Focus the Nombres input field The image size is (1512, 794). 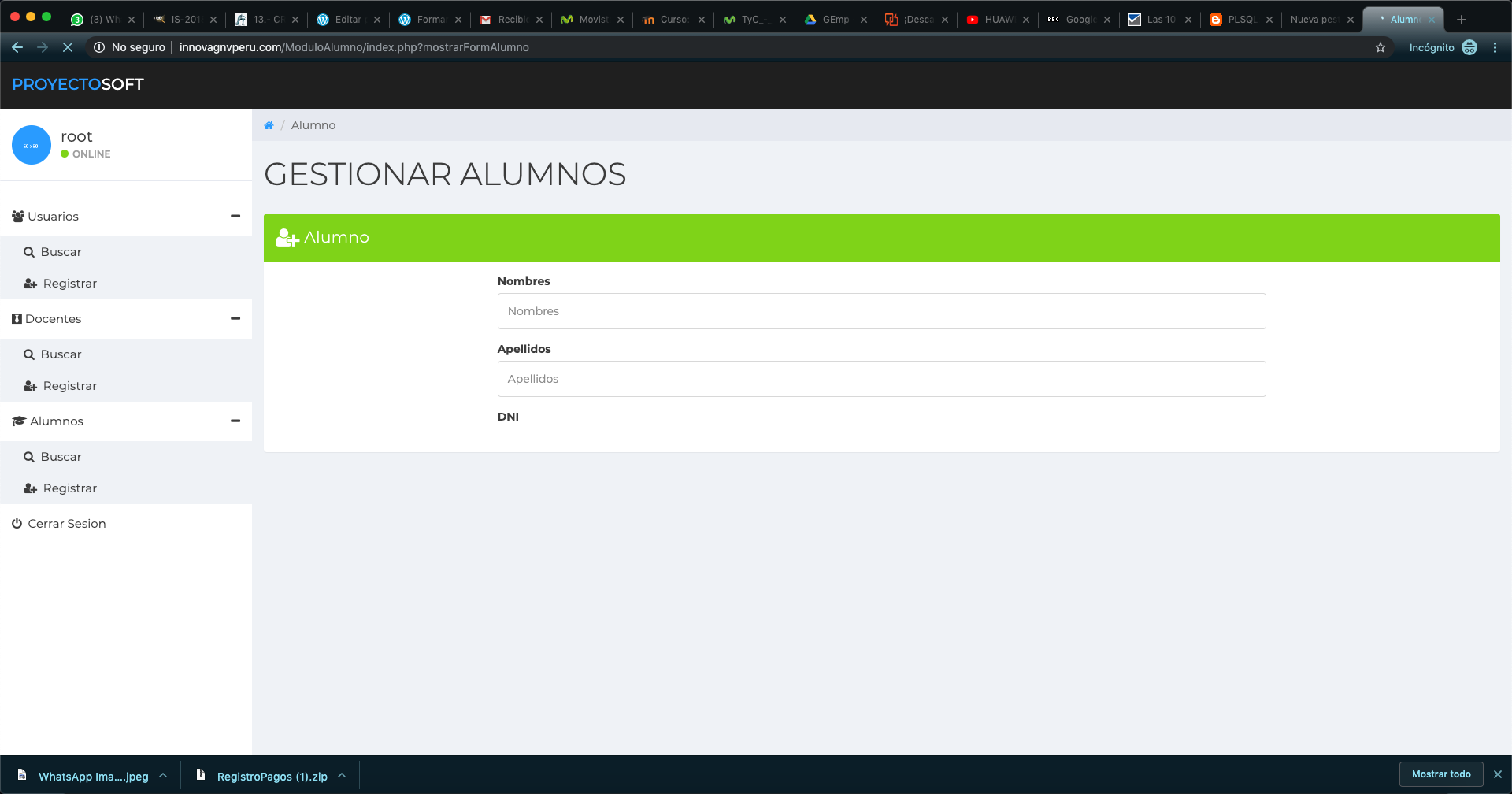point(881,311)
